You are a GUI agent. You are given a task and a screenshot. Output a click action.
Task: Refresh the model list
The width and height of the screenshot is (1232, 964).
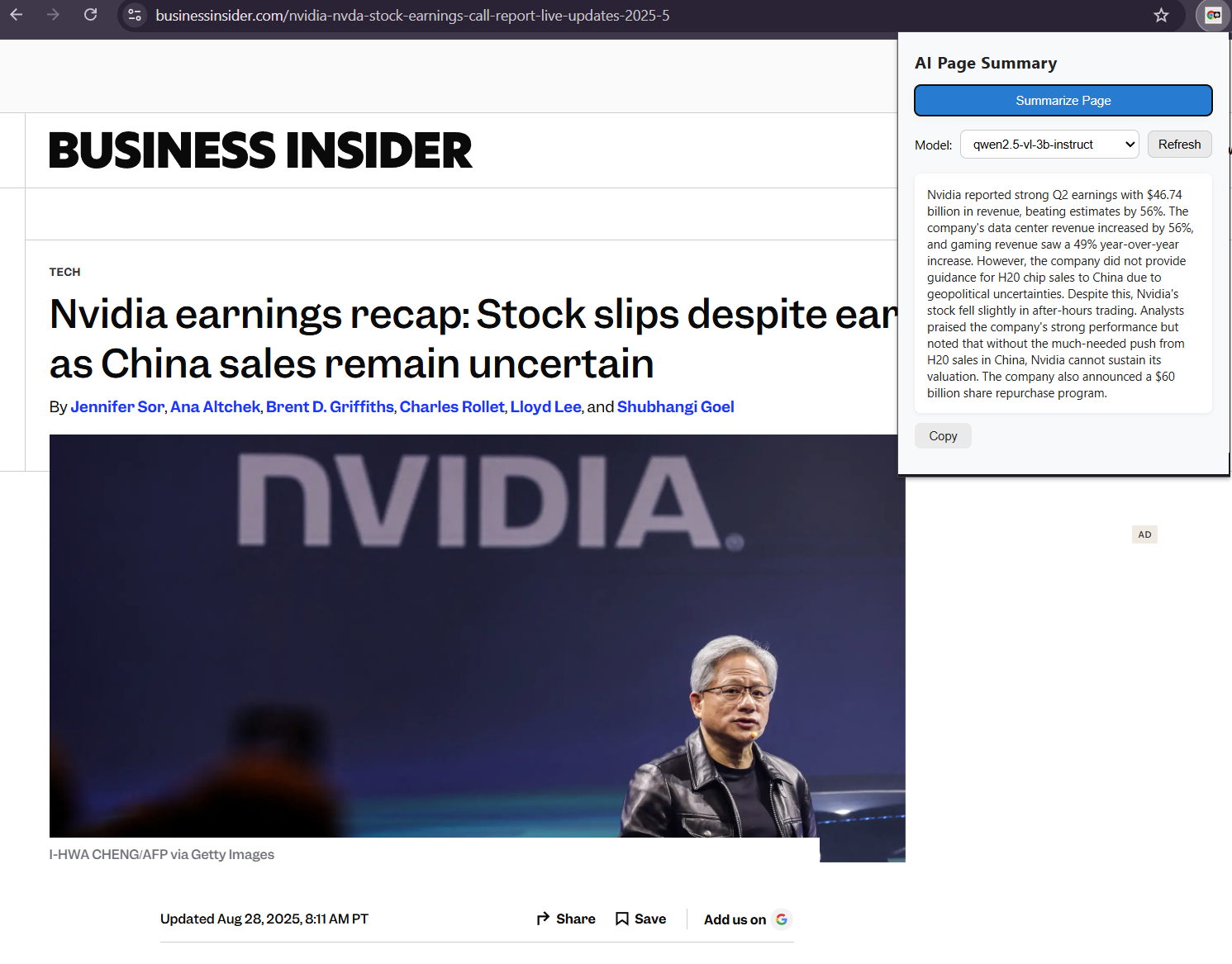1179,145
